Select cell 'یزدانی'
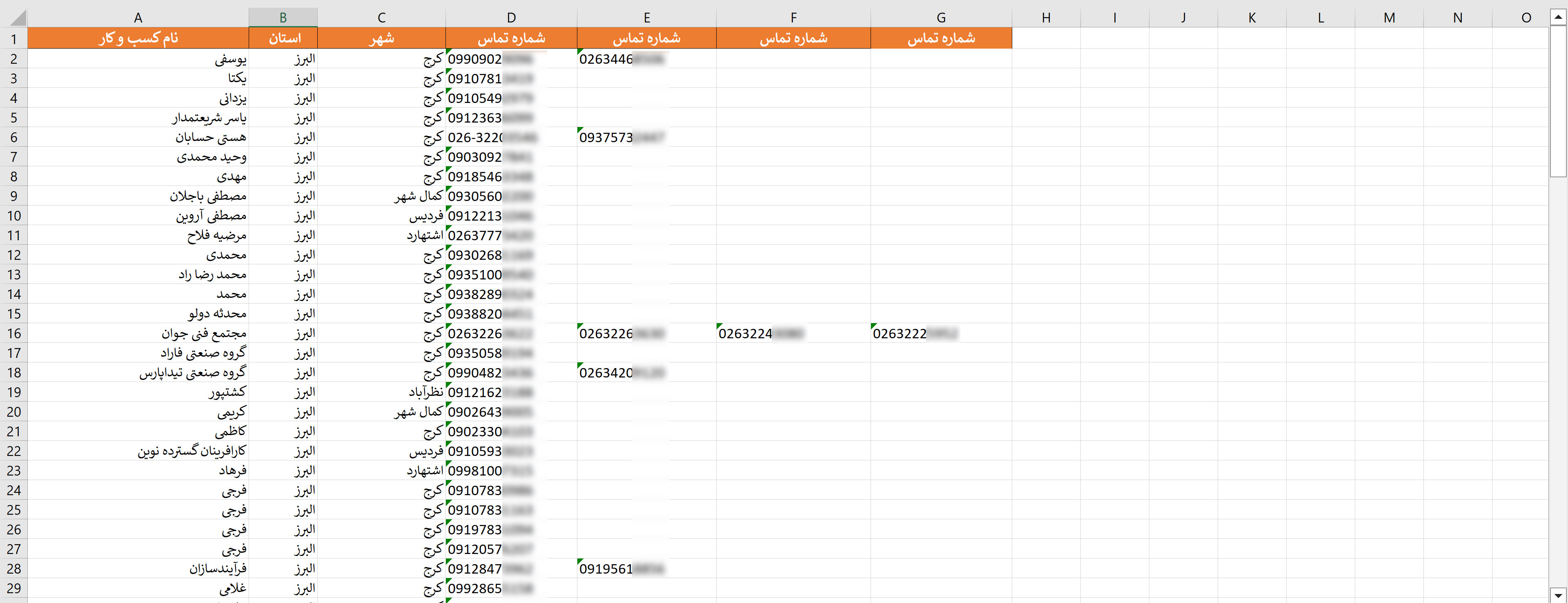 [x=138, y=98]
